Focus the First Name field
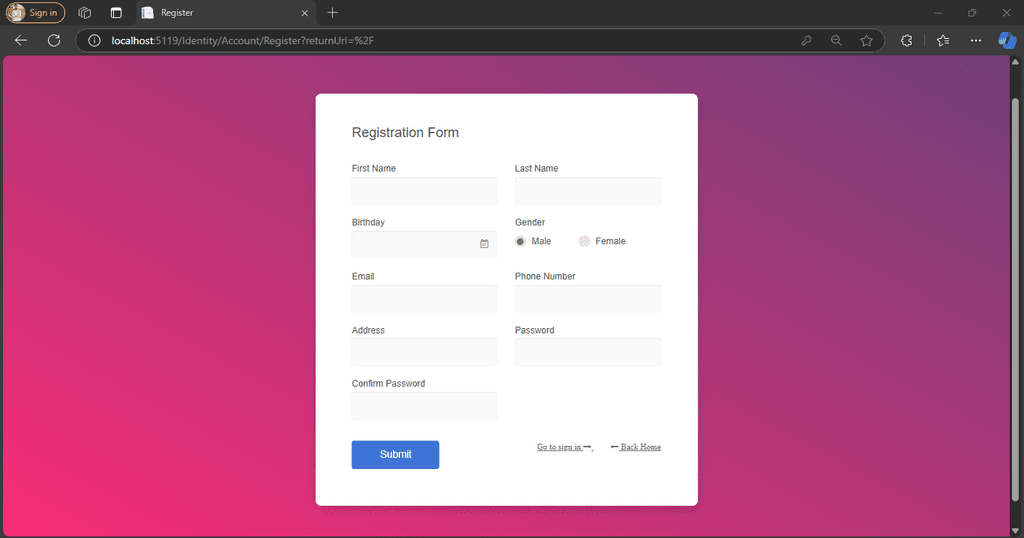 424,191
